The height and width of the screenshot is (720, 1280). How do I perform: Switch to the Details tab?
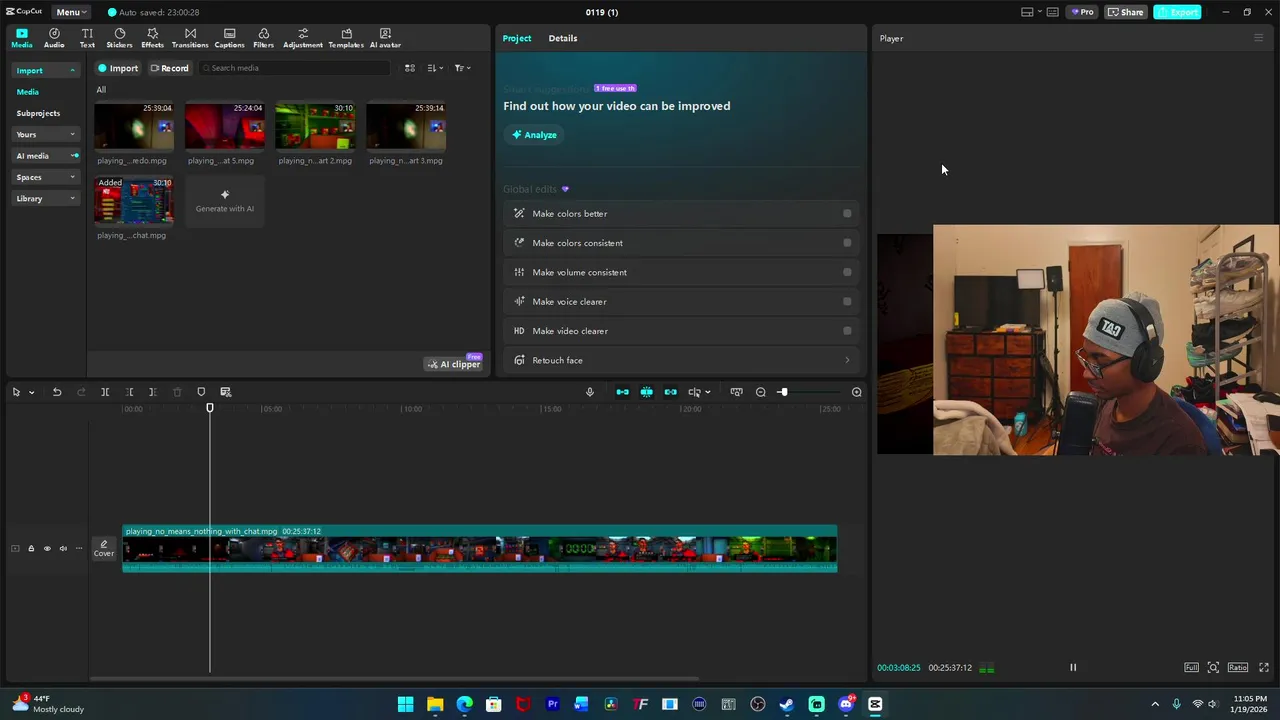click(563, 38)
